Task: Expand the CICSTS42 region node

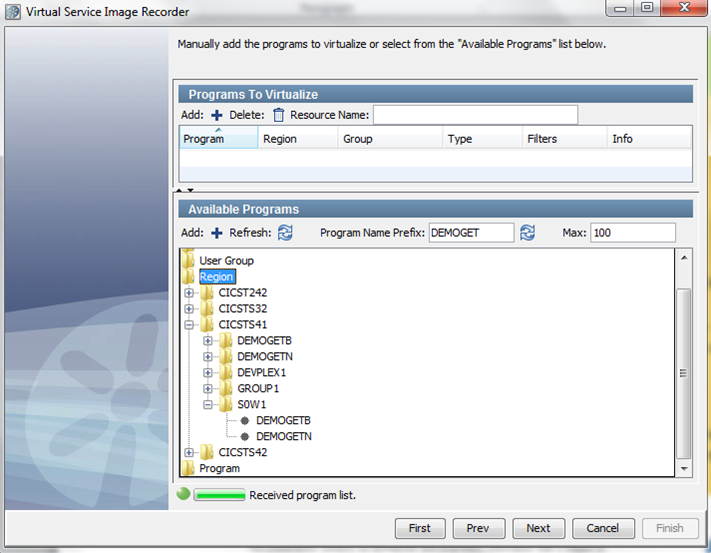Action: (189, 452)
